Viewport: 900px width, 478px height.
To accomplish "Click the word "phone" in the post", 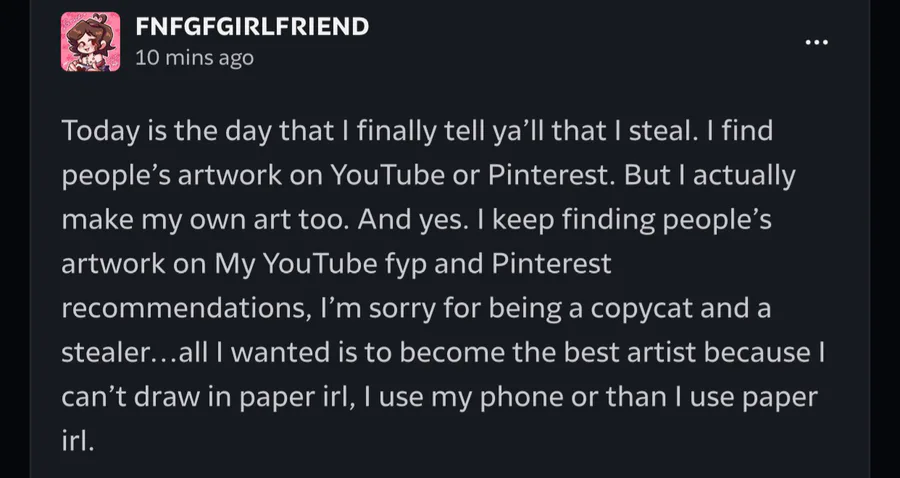I will pos(516,397).
